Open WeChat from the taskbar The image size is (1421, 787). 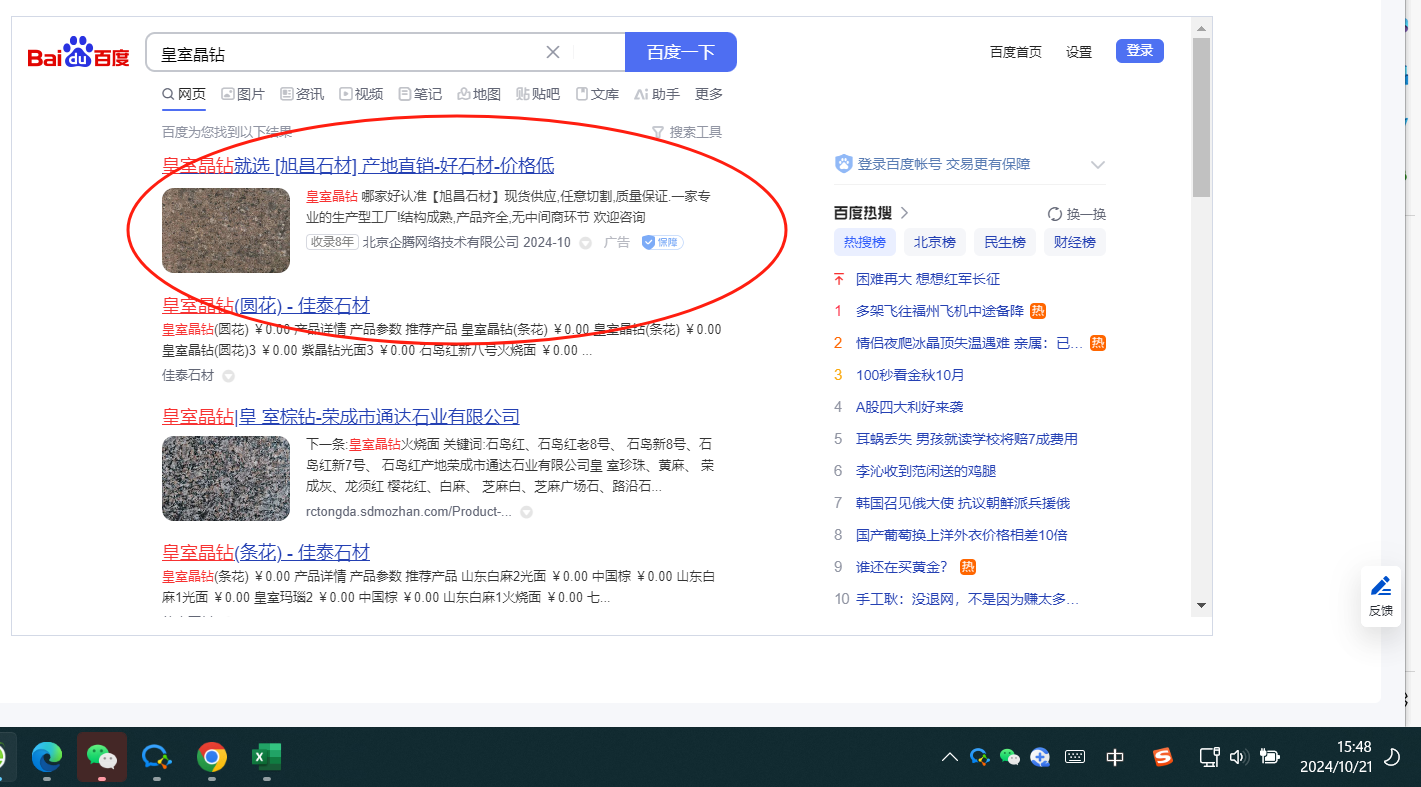pyautogui.click(x=102, y=757)
